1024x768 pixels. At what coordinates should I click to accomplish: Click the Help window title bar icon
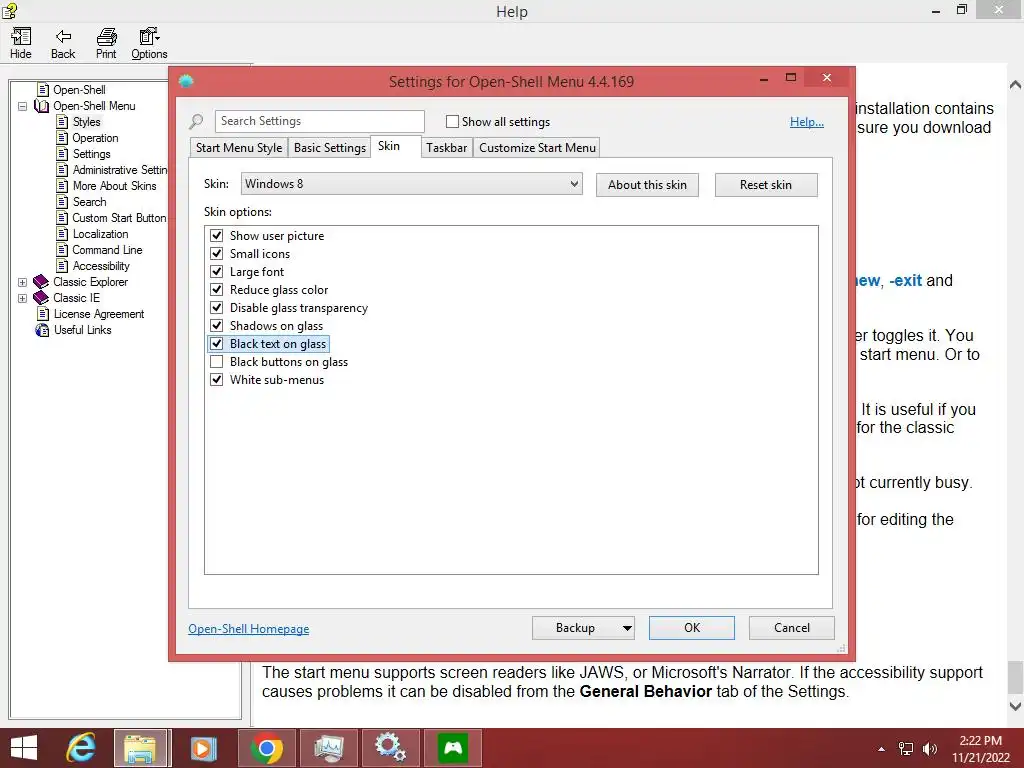(x=9, y=10)
